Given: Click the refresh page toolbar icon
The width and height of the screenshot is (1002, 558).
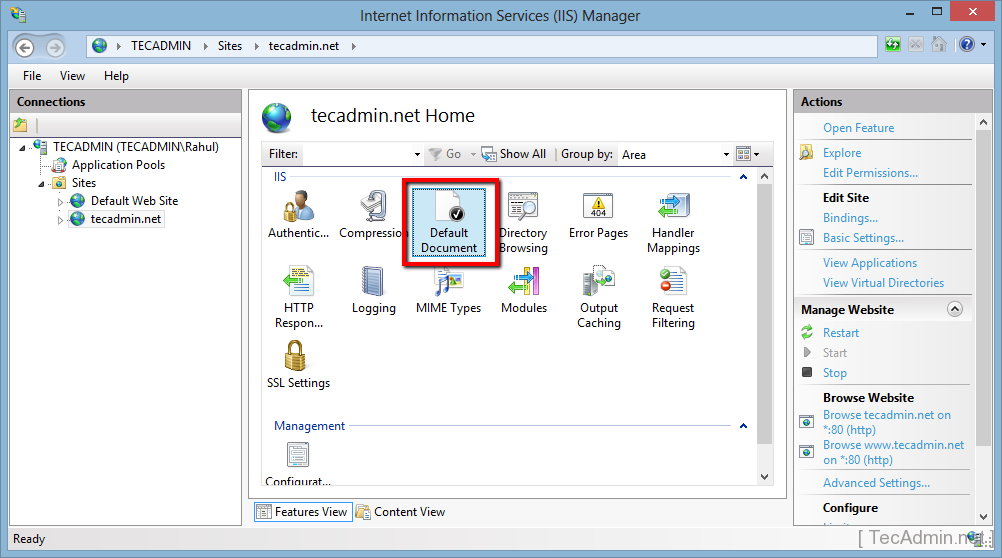Looking at the screenshot, I should click(893, 44).
